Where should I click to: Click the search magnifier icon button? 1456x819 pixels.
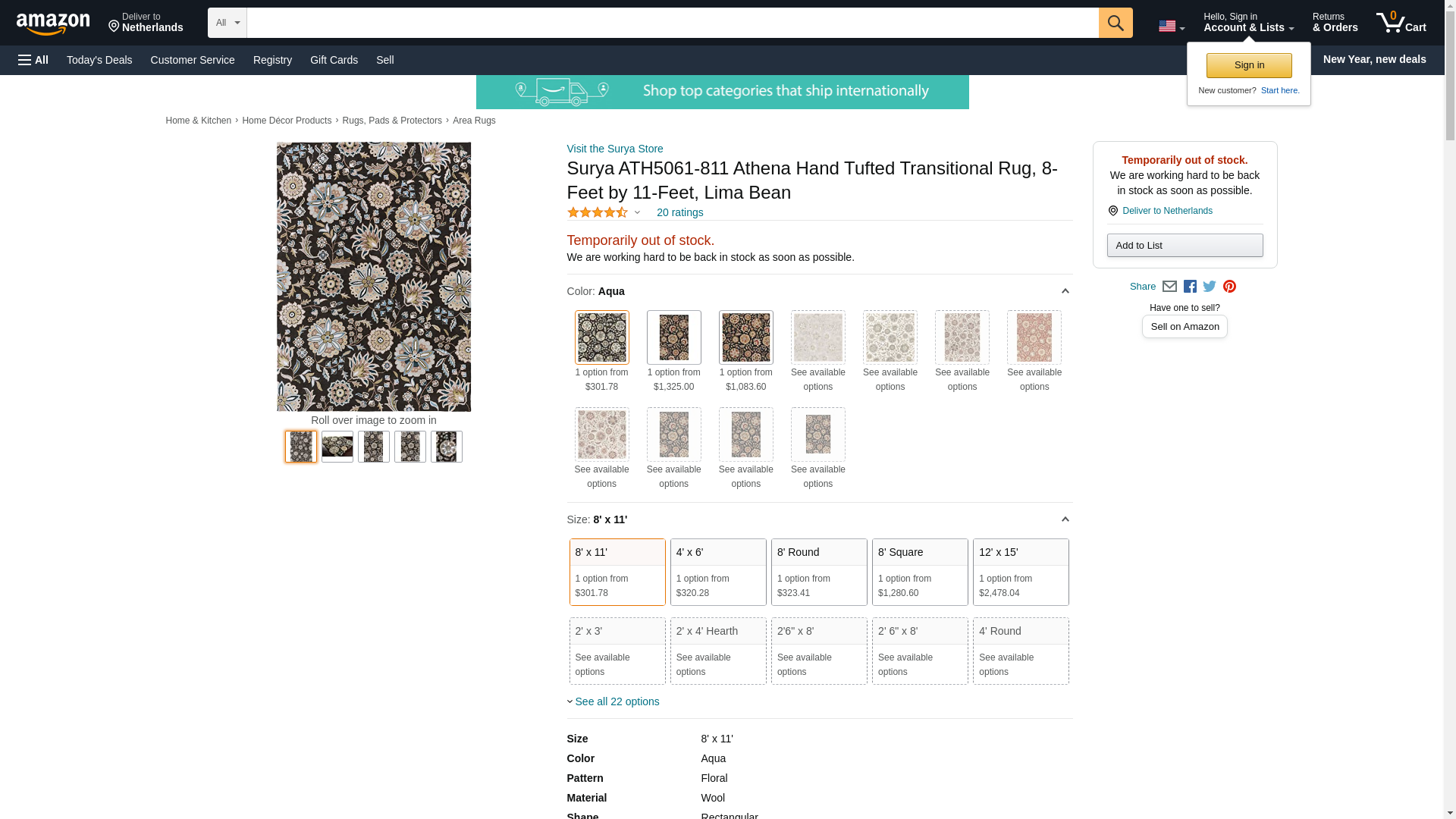point(1115,23)
